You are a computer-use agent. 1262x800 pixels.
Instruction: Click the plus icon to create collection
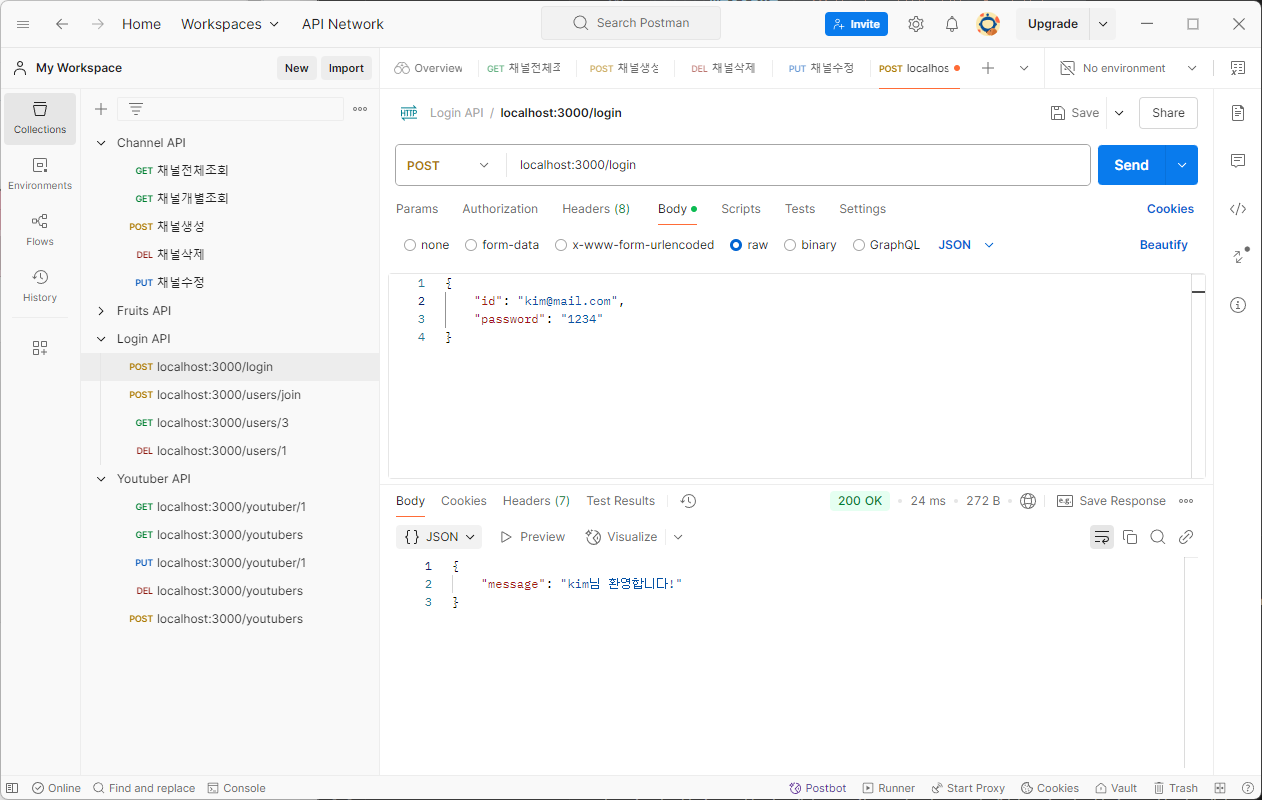click(101, 109)
